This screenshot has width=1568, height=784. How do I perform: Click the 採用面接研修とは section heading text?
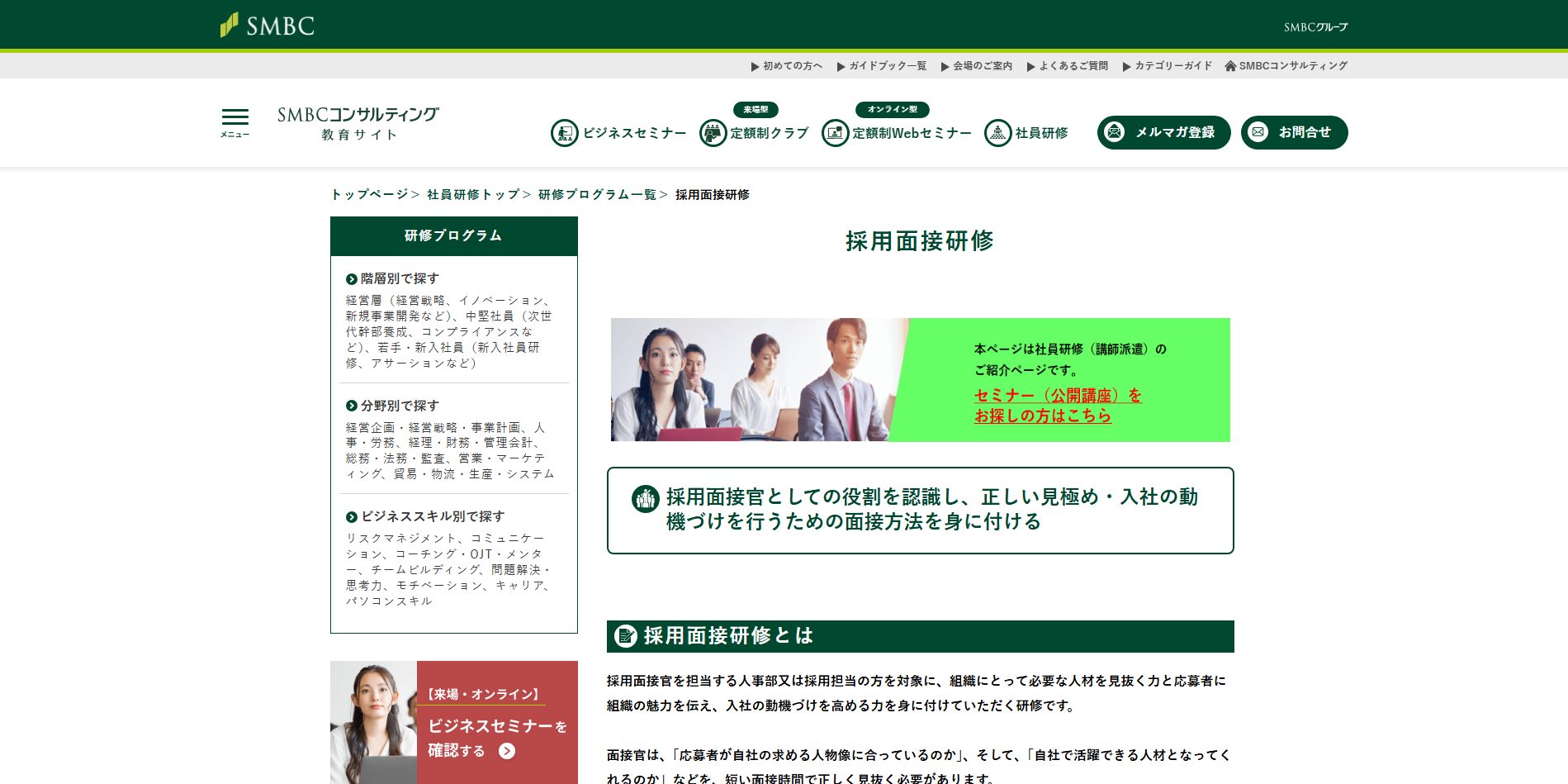728,635
